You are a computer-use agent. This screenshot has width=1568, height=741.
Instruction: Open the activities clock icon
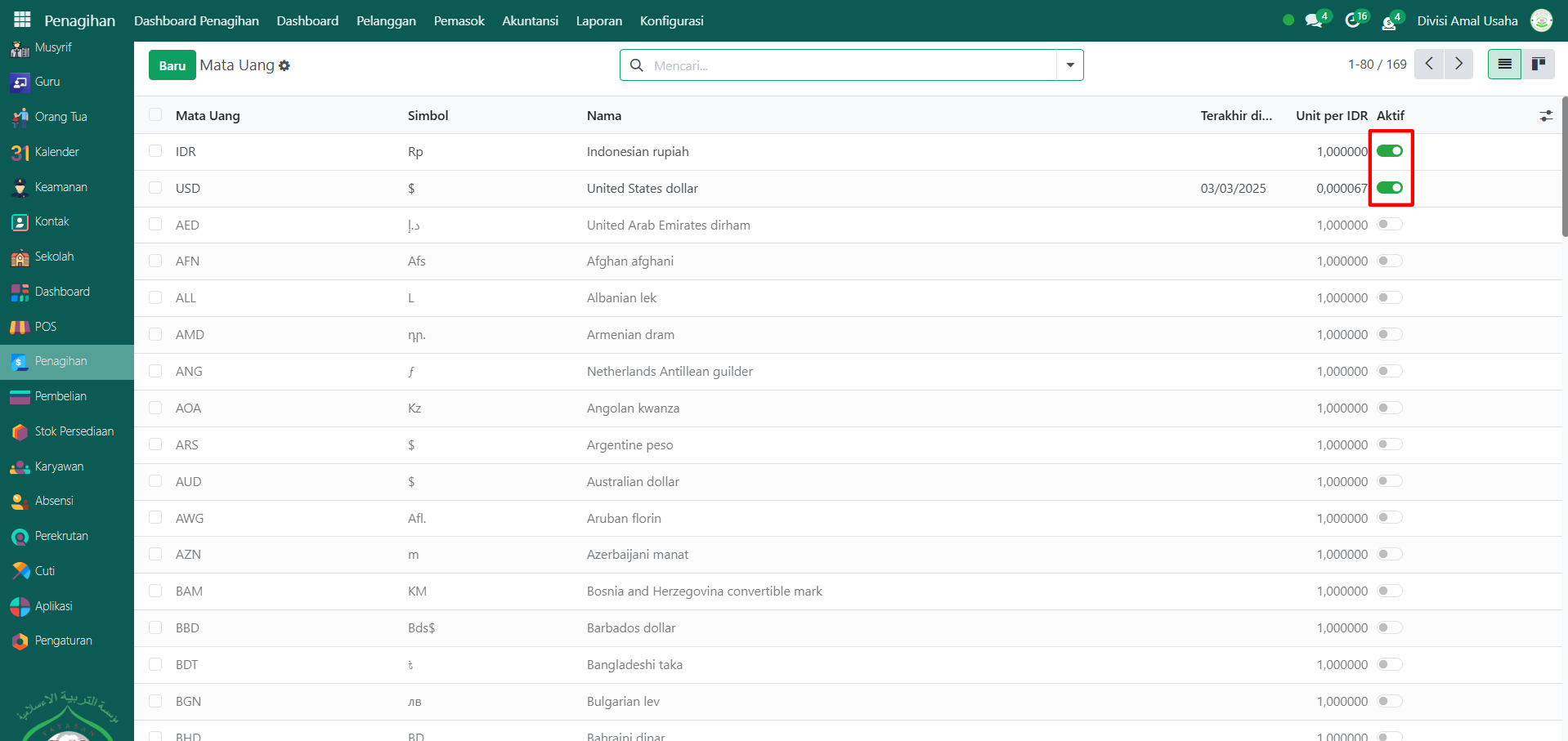coord(1352,21)
